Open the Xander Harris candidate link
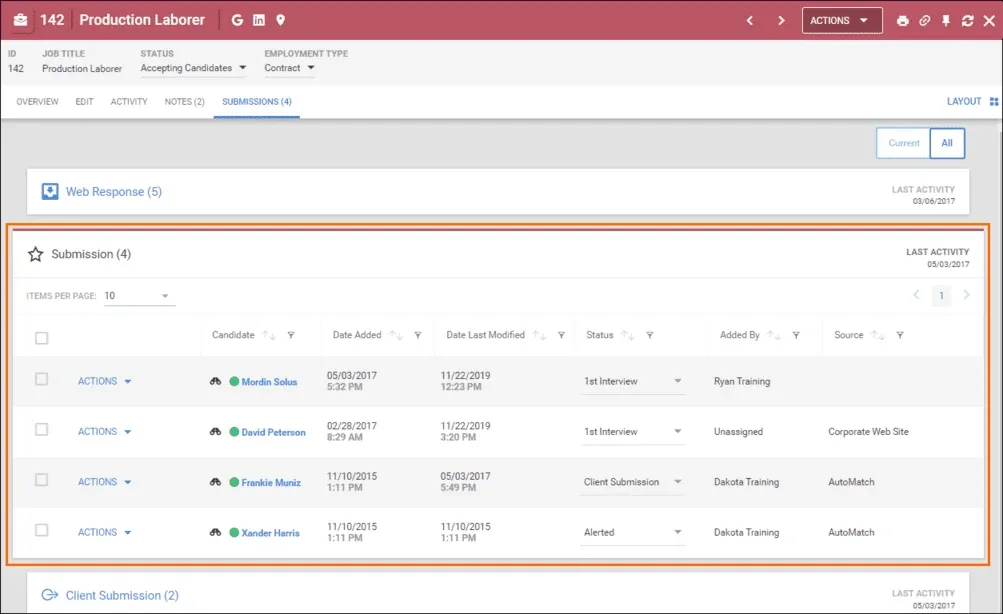 click(x=270, y=533)
